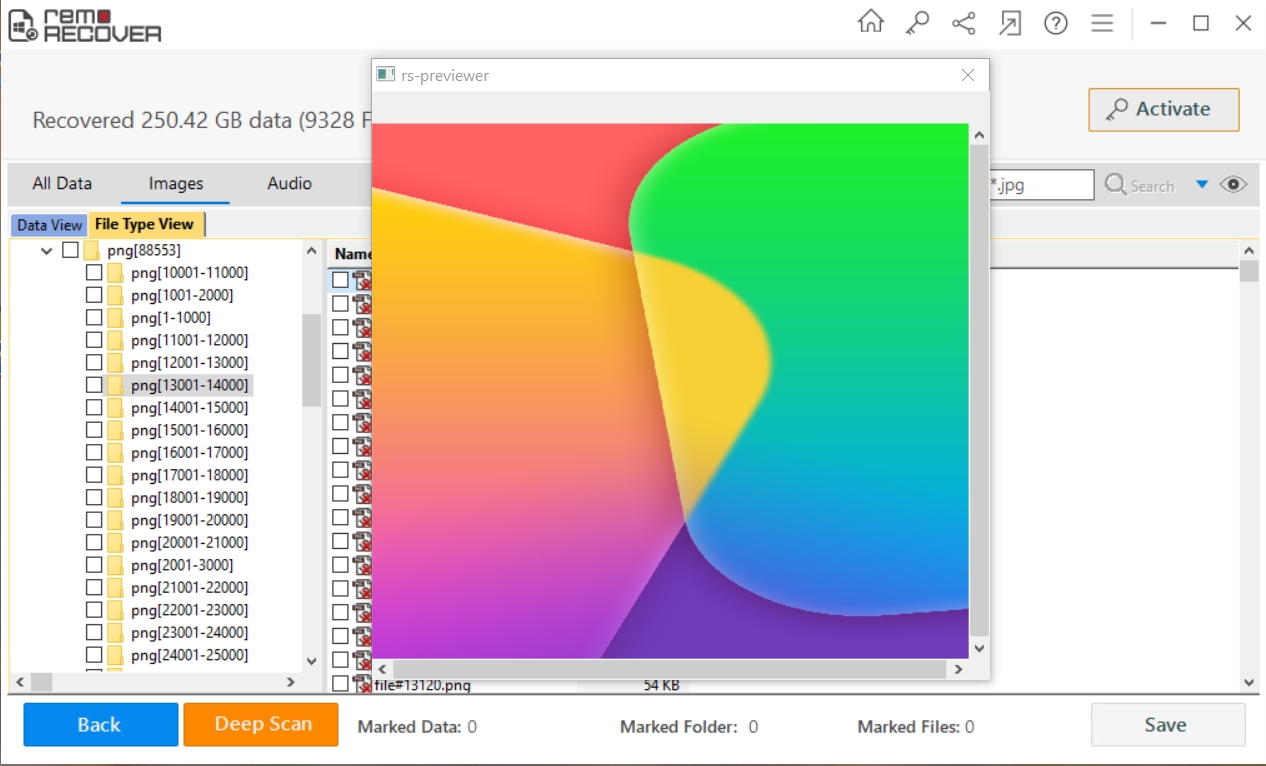
Task: Toggle the eye preview visibility icon
Action: point(1234,185)
